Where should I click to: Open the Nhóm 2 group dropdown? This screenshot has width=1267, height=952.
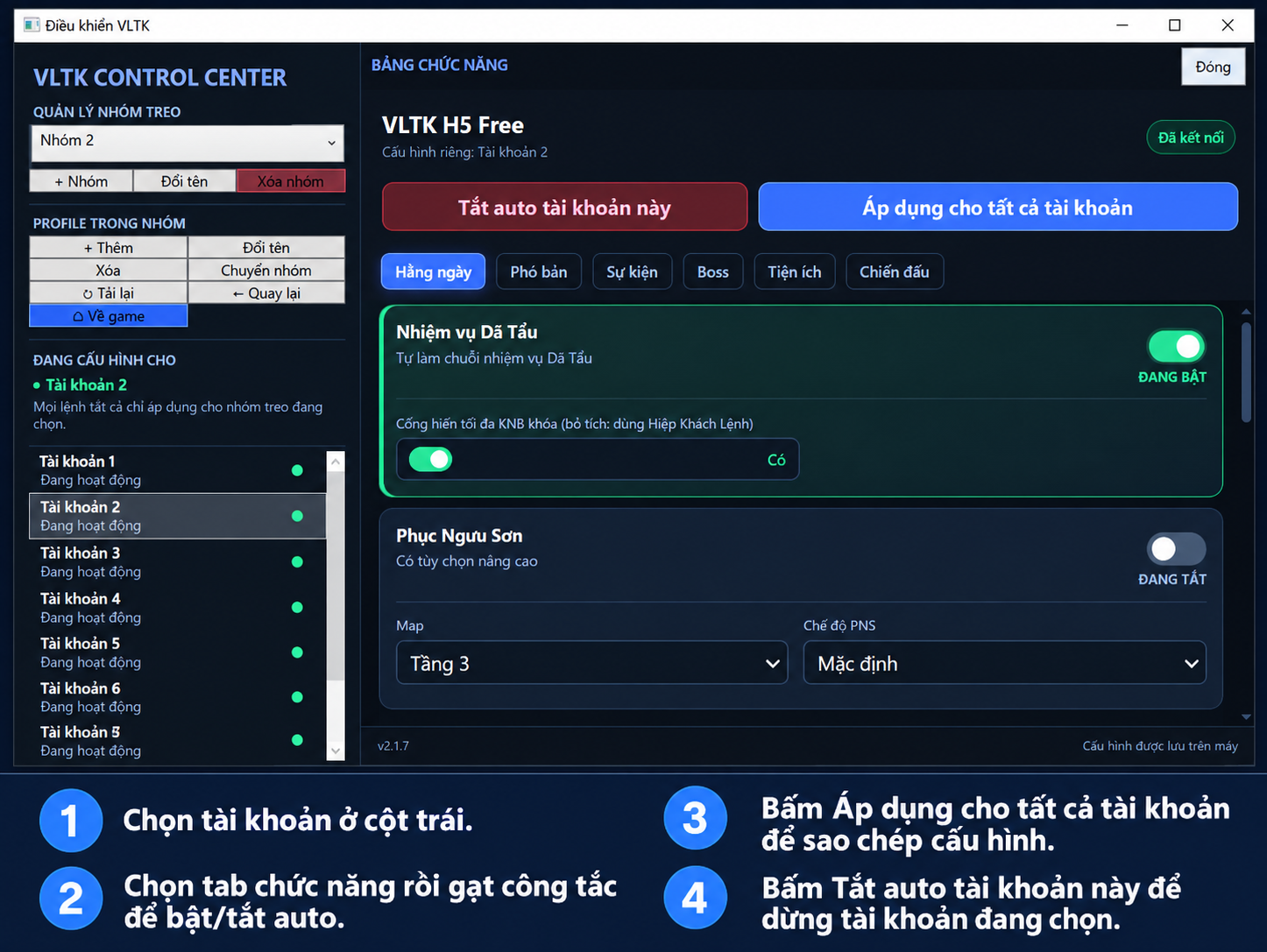(188, 143)
